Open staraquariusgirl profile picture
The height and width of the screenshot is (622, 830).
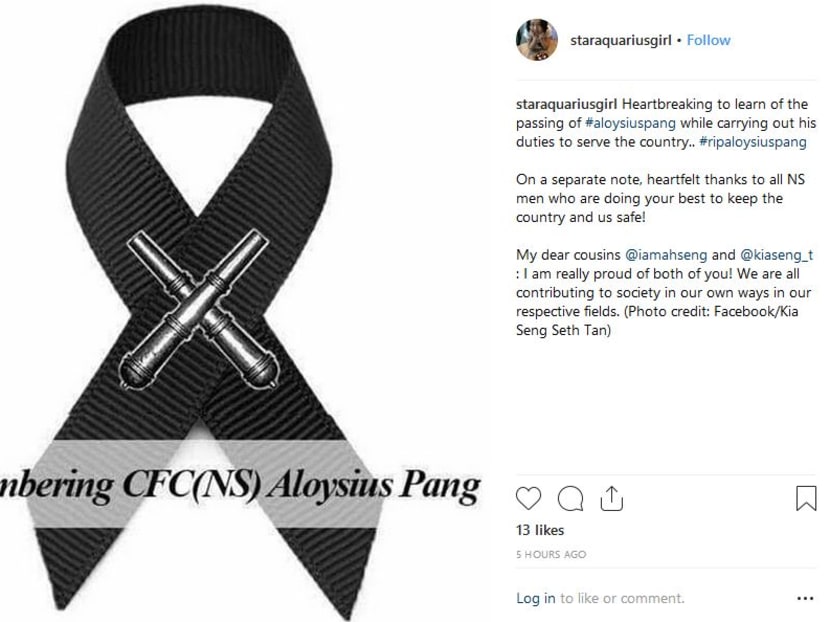(x=537, y=40)
